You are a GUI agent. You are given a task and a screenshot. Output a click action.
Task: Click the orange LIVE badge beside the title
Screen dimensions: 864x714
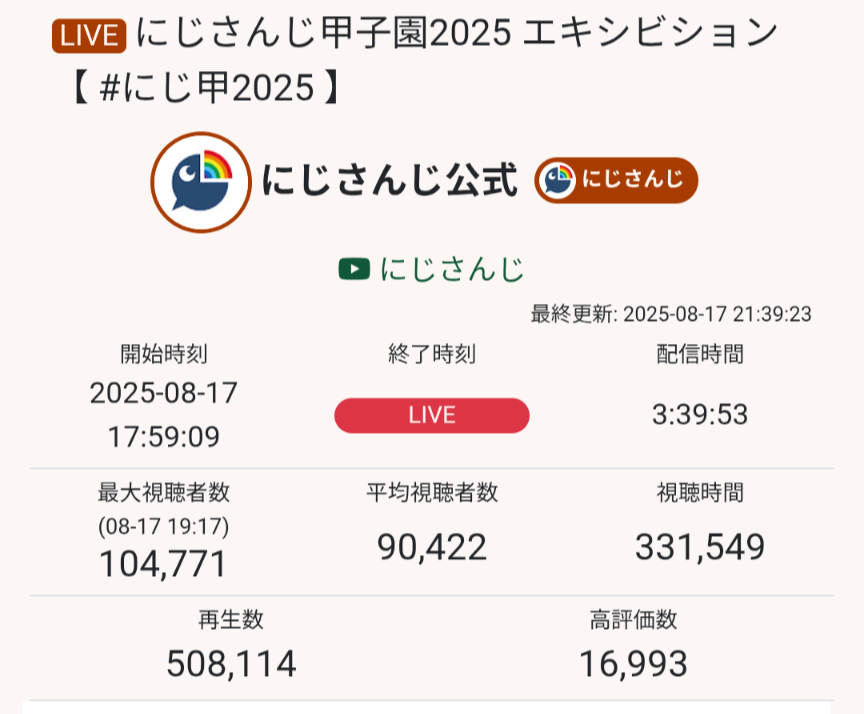[88, 36]
